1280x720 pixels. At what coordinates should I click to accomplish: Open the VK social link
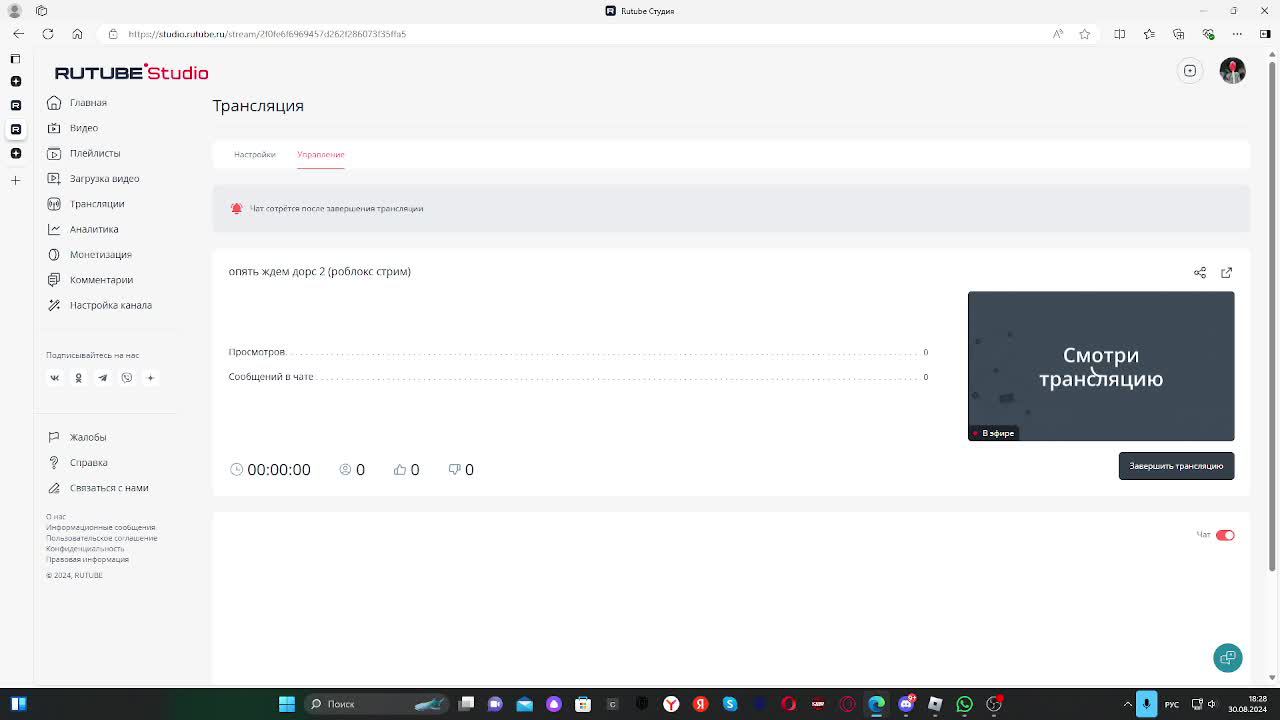55,378
